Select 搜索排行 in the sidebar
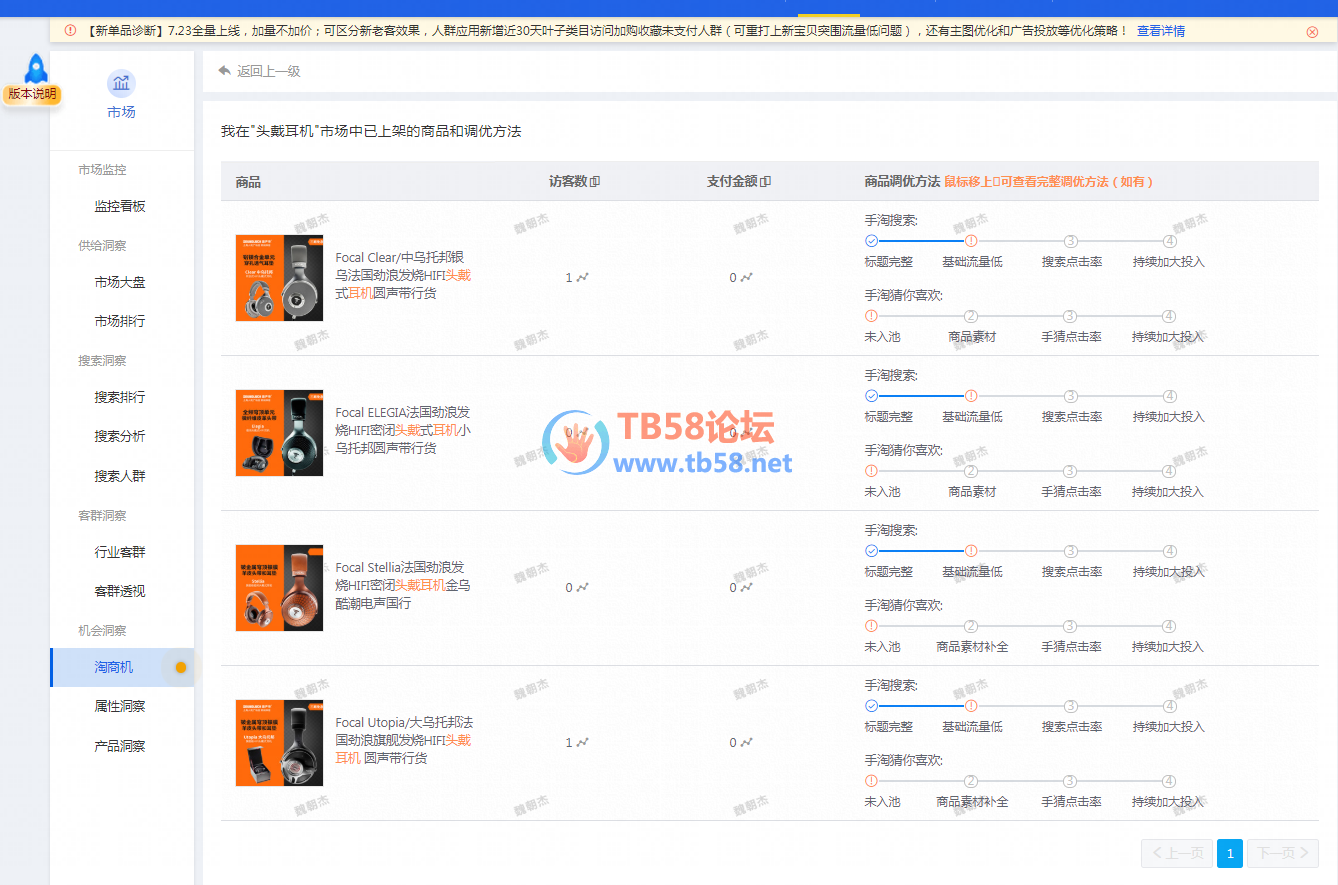This screenshot has height=885, width=1338. 120,397
